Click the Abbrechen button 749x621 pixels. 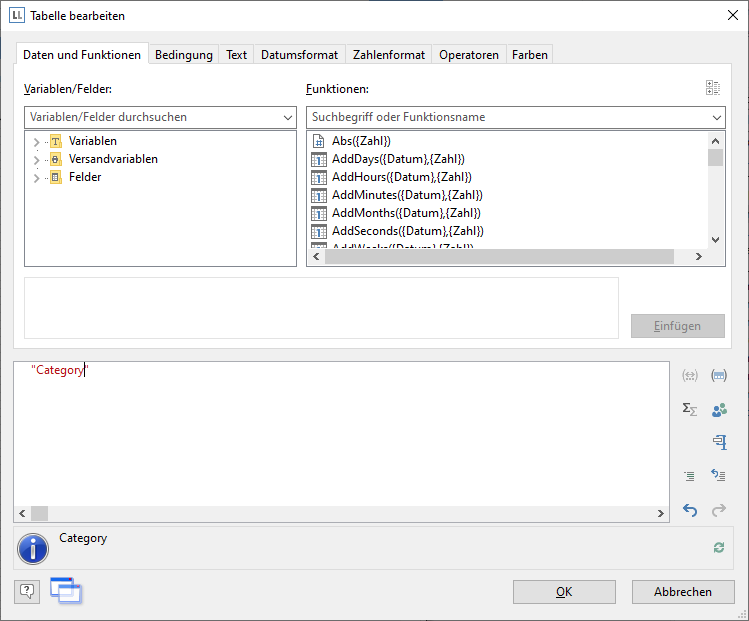[x=683, y=592]
